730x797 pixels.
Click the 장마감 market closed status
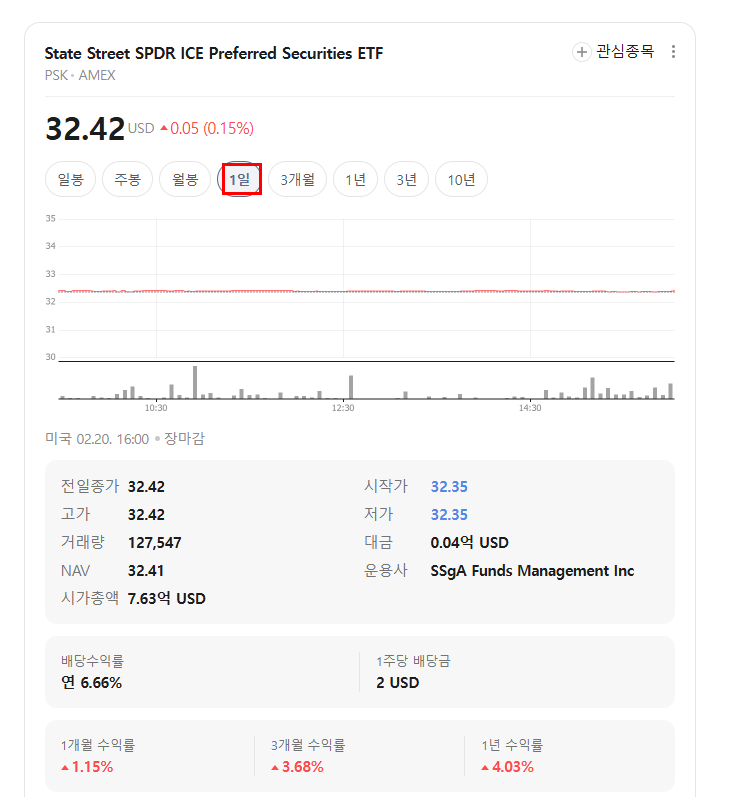184,439
